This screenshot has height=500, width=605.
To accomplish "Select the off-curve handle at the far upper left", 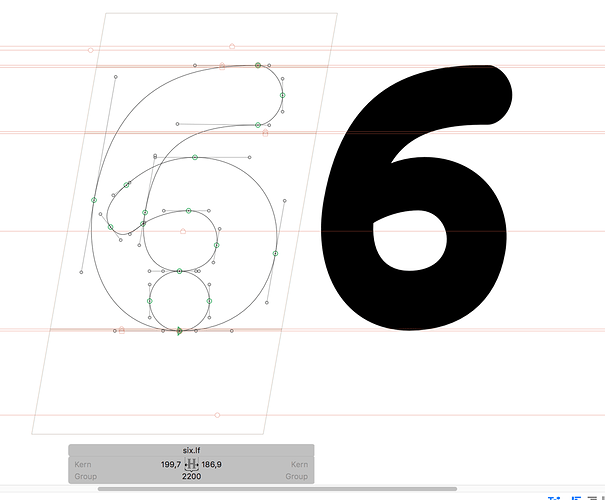I will click(115, 76).
